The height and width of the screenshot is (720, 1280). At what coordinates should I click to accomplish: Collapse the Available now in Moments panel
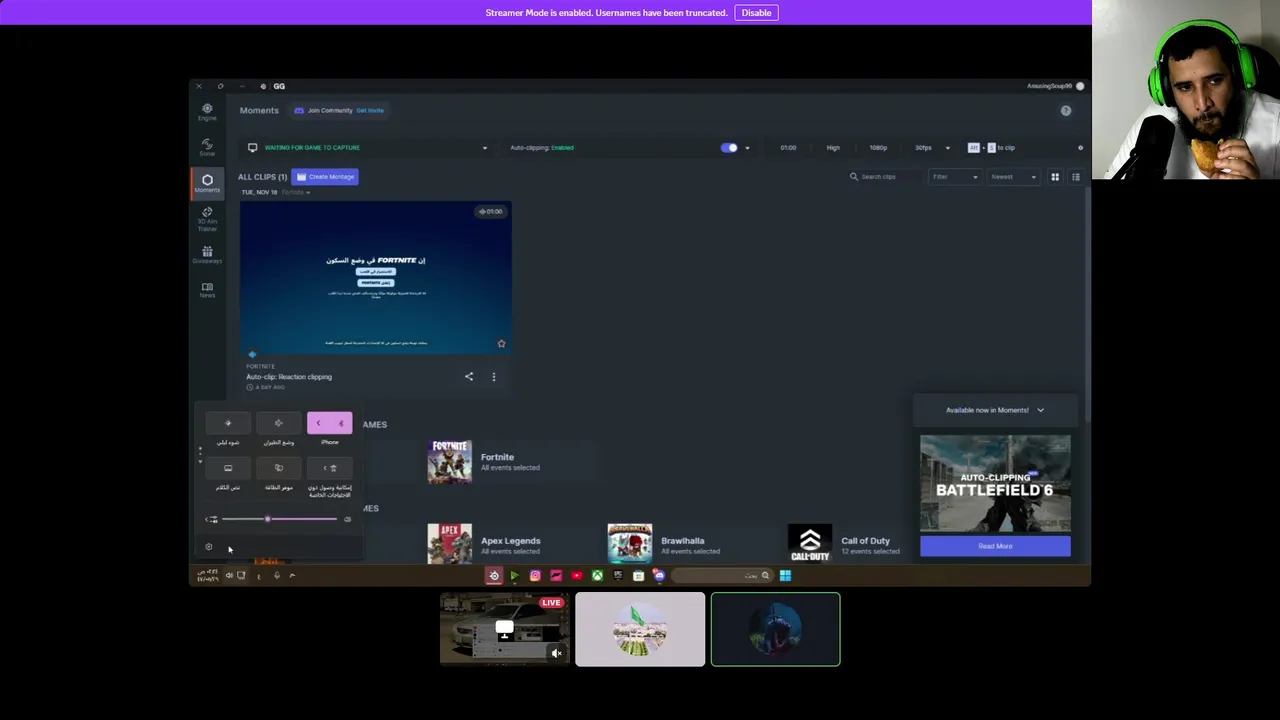[x=1040, y=410]
